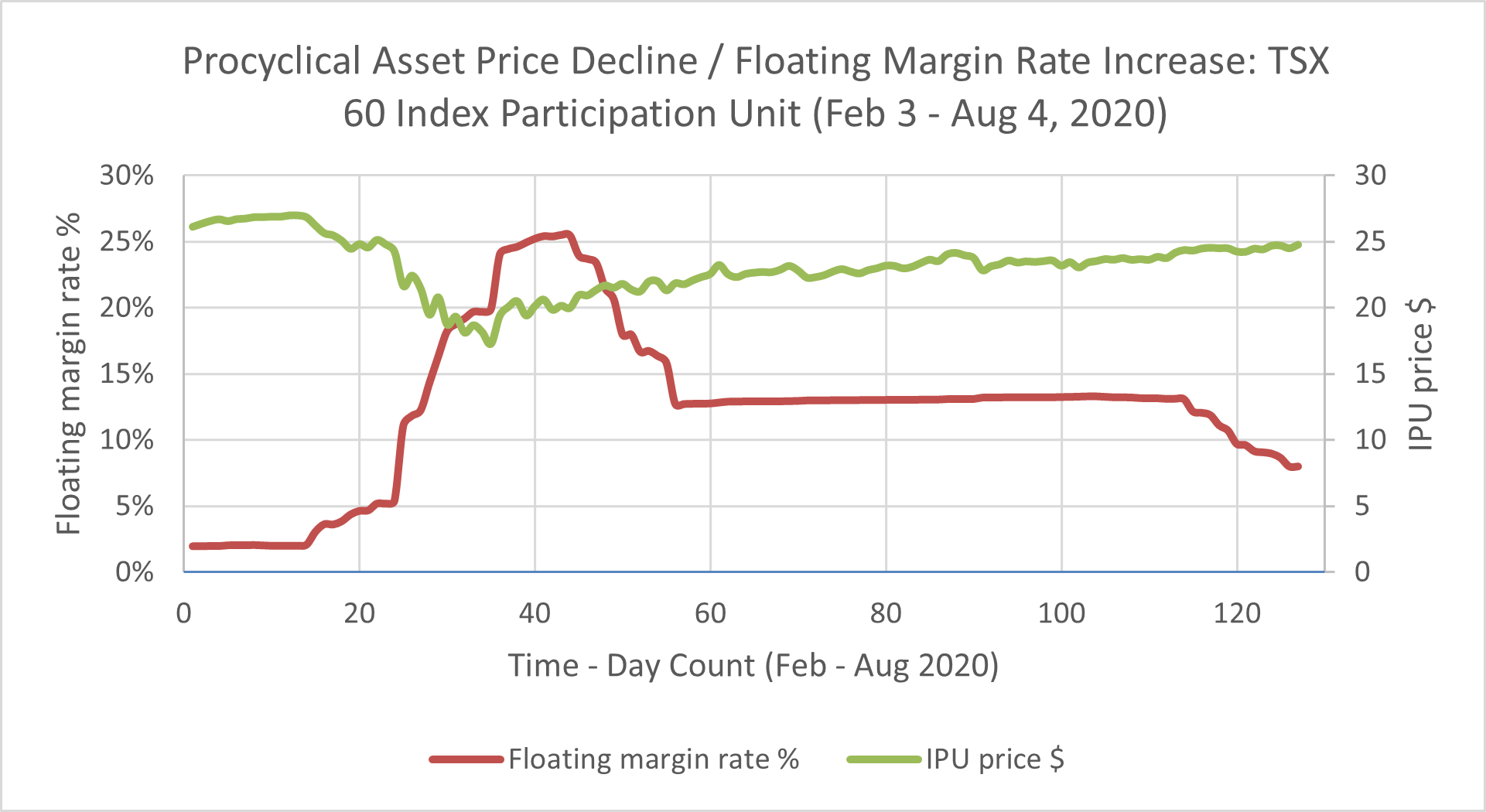Click the 30% label on left axis
Image resolution: width=1486 pixels, height=812 pixels.
tap(127, 176)
